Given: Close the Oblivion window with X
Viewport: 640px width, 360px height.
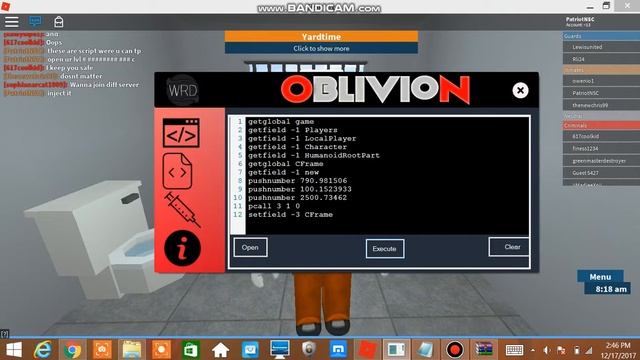Looking at the screenshot, I should tap(520, 90).
